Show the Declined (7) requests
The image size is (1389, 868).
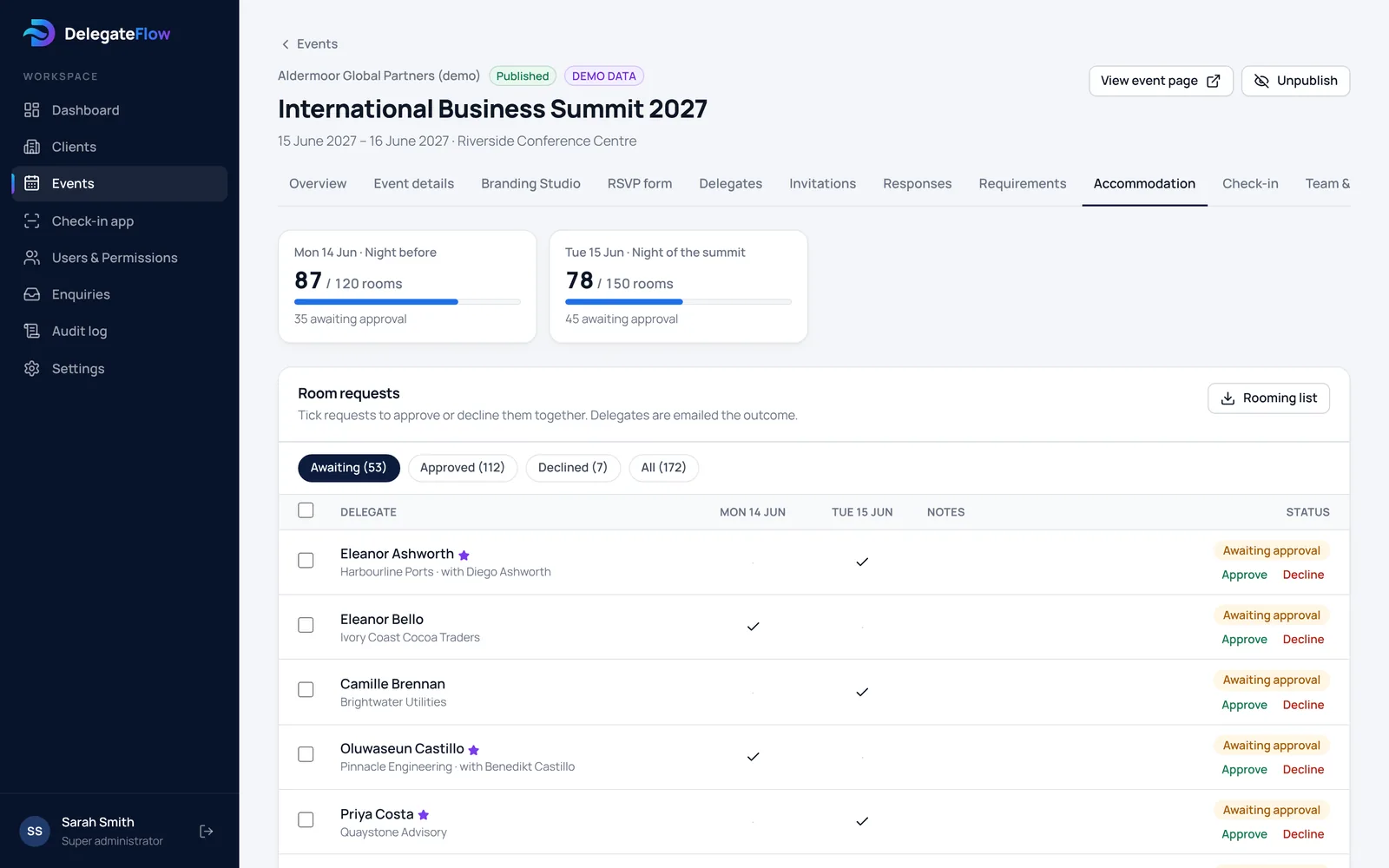click(573, 468)
